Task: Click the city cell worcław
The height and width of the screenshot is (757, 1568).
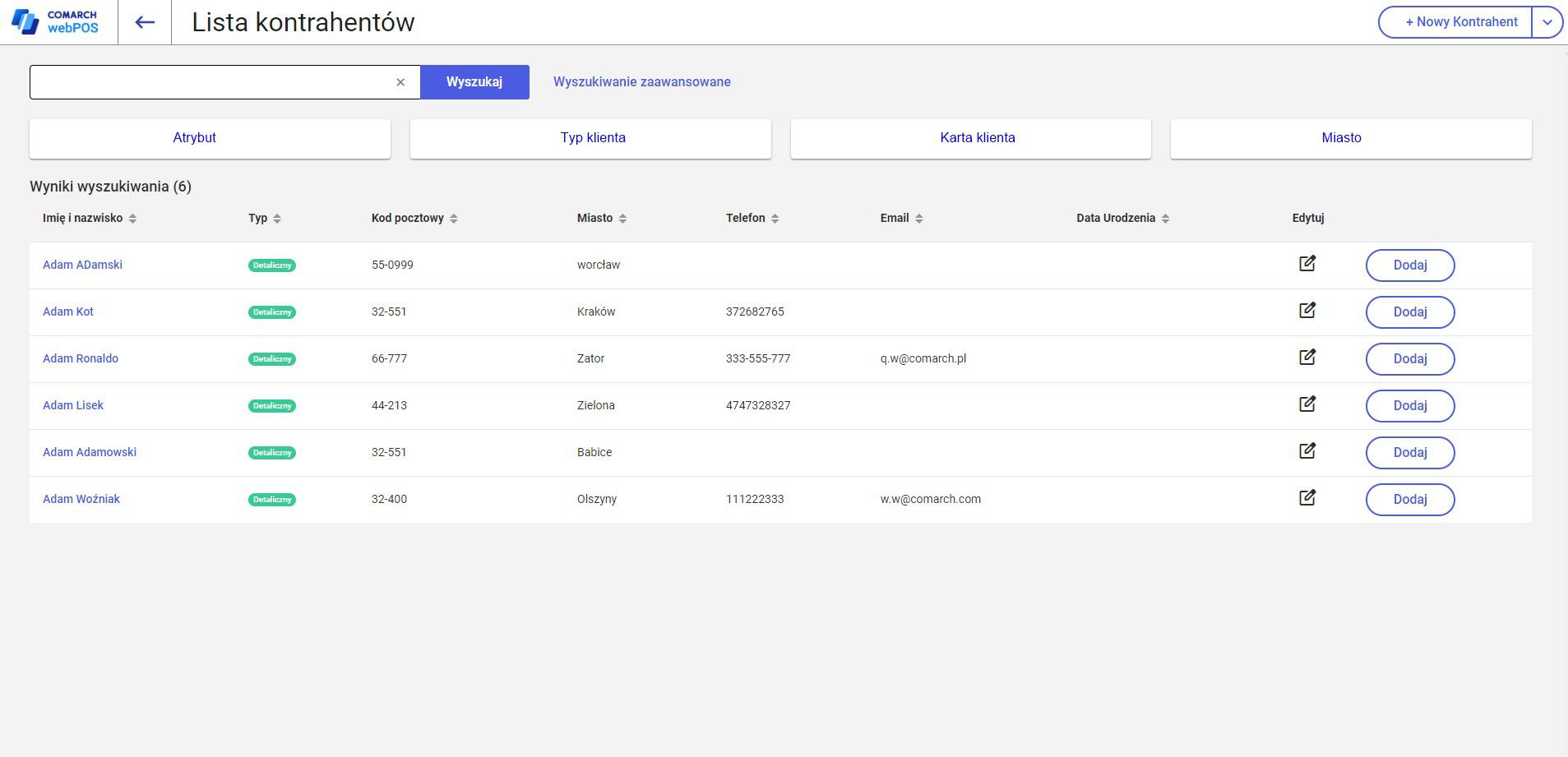Action: tap(599, 265)
